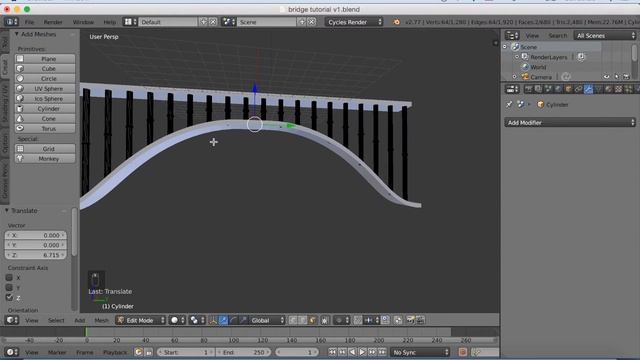The image size is (640, 360).
Task: Add a Cylinder mesh primitive
Action: pos(45,109)
